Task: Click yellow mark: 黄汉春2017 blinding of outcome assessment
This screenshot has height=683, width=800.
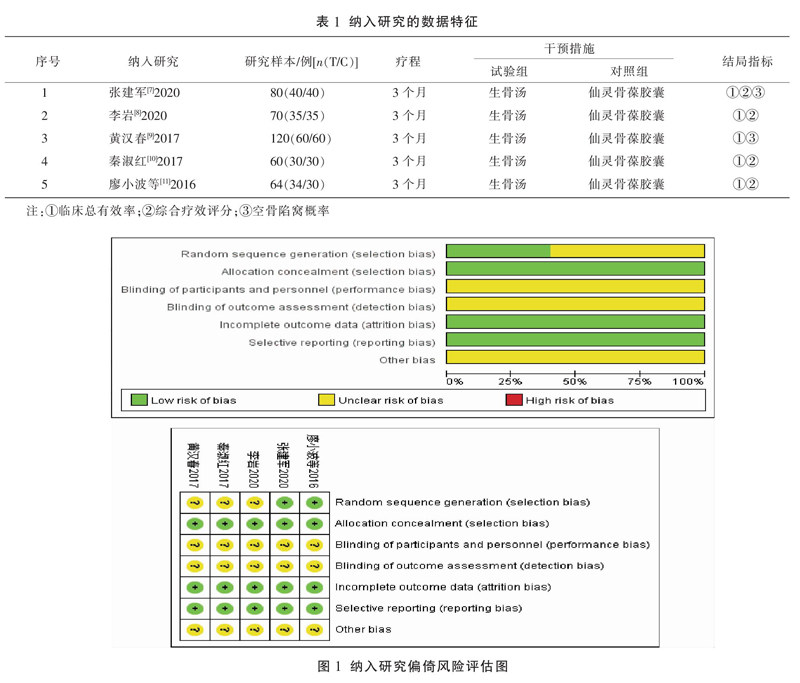Action: (195, 566)
